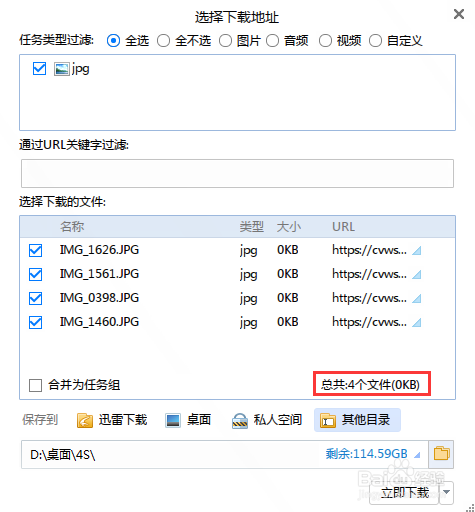Sort by 类型 column header
The width and height of the screenshot is (475, 512).
tap(252, 227)
